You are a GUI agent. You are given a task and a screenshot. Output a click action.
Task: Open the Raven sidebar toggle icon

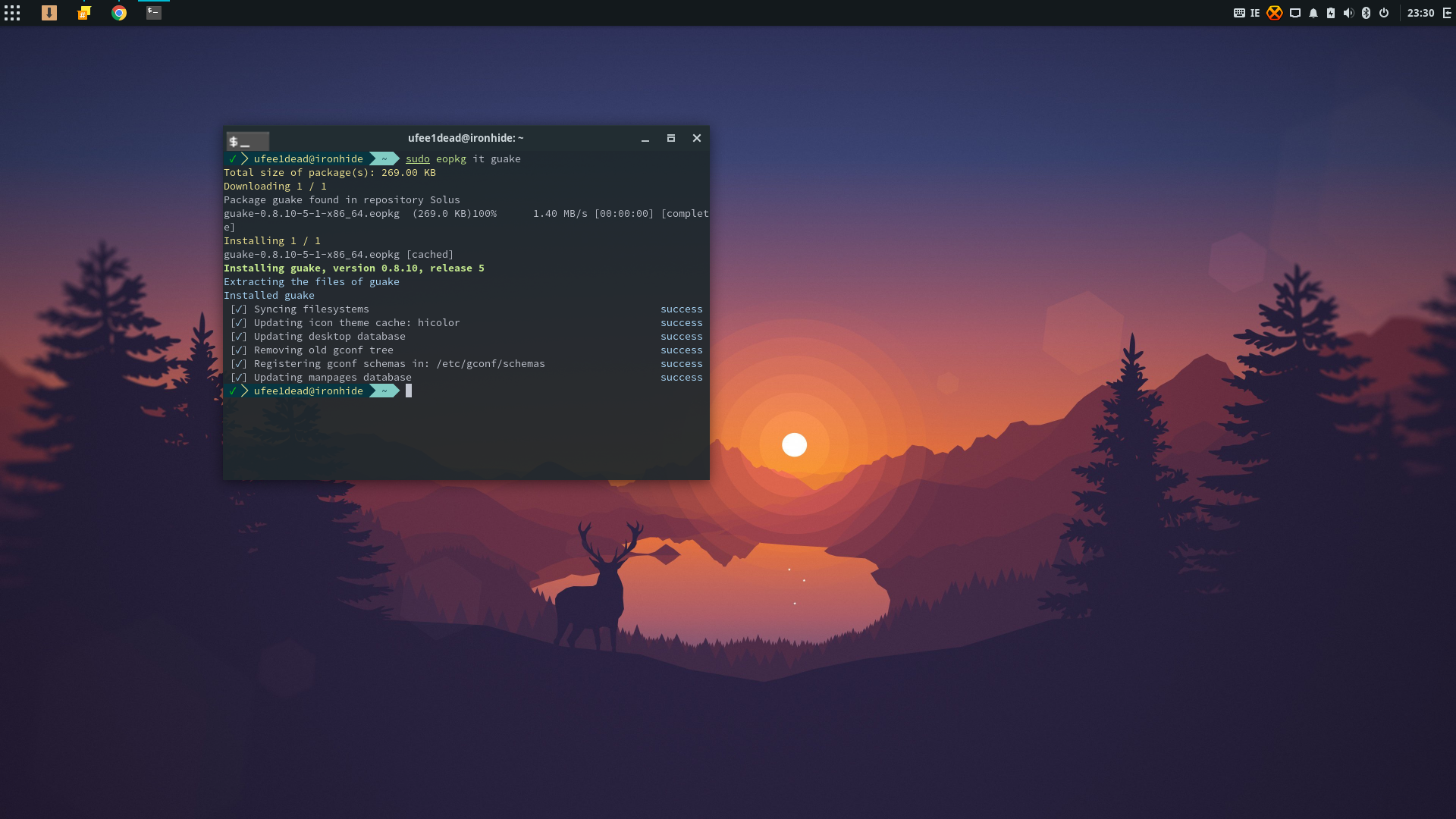point(1448,13)
